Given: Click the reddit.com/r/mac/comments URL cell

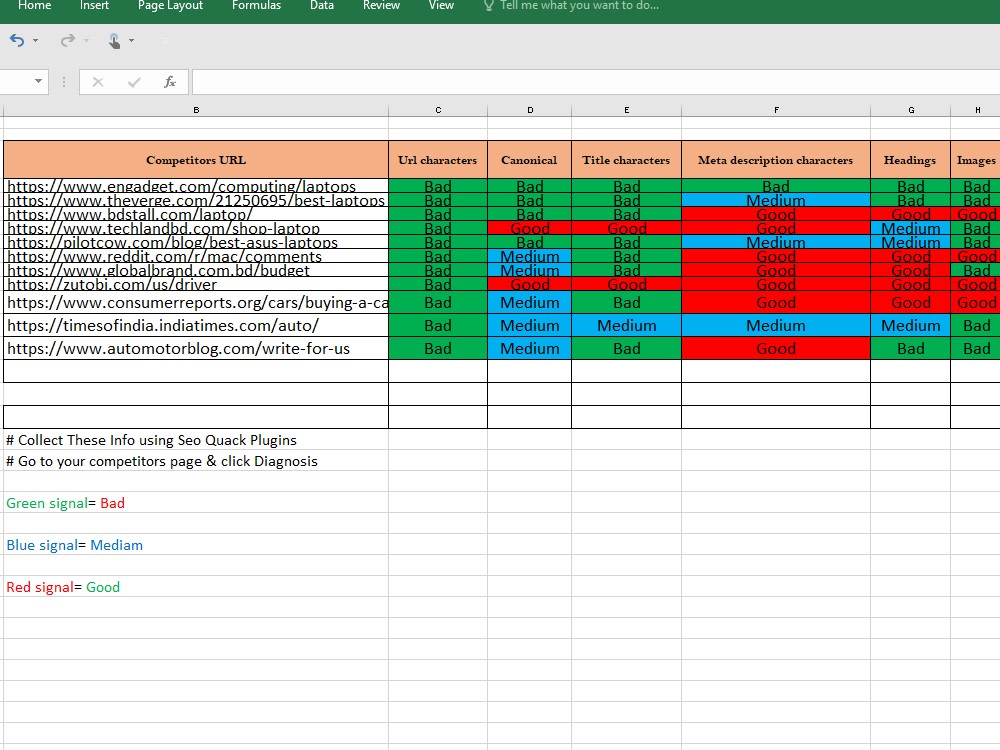Looking at the screenshot, I should pyautogui.click(x=196, y=256).
